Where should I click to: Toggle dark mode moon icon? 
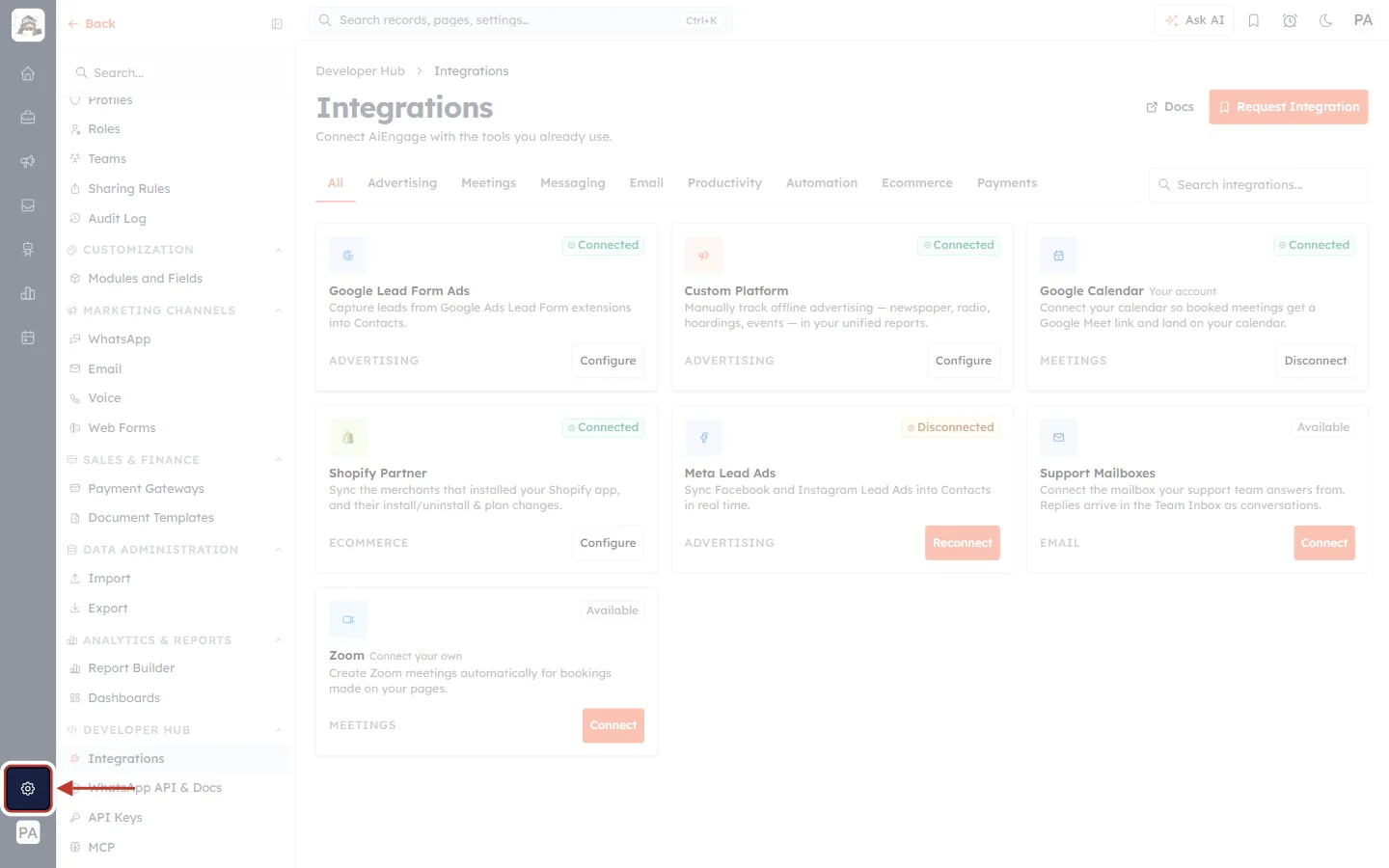tap(1326, 20)
